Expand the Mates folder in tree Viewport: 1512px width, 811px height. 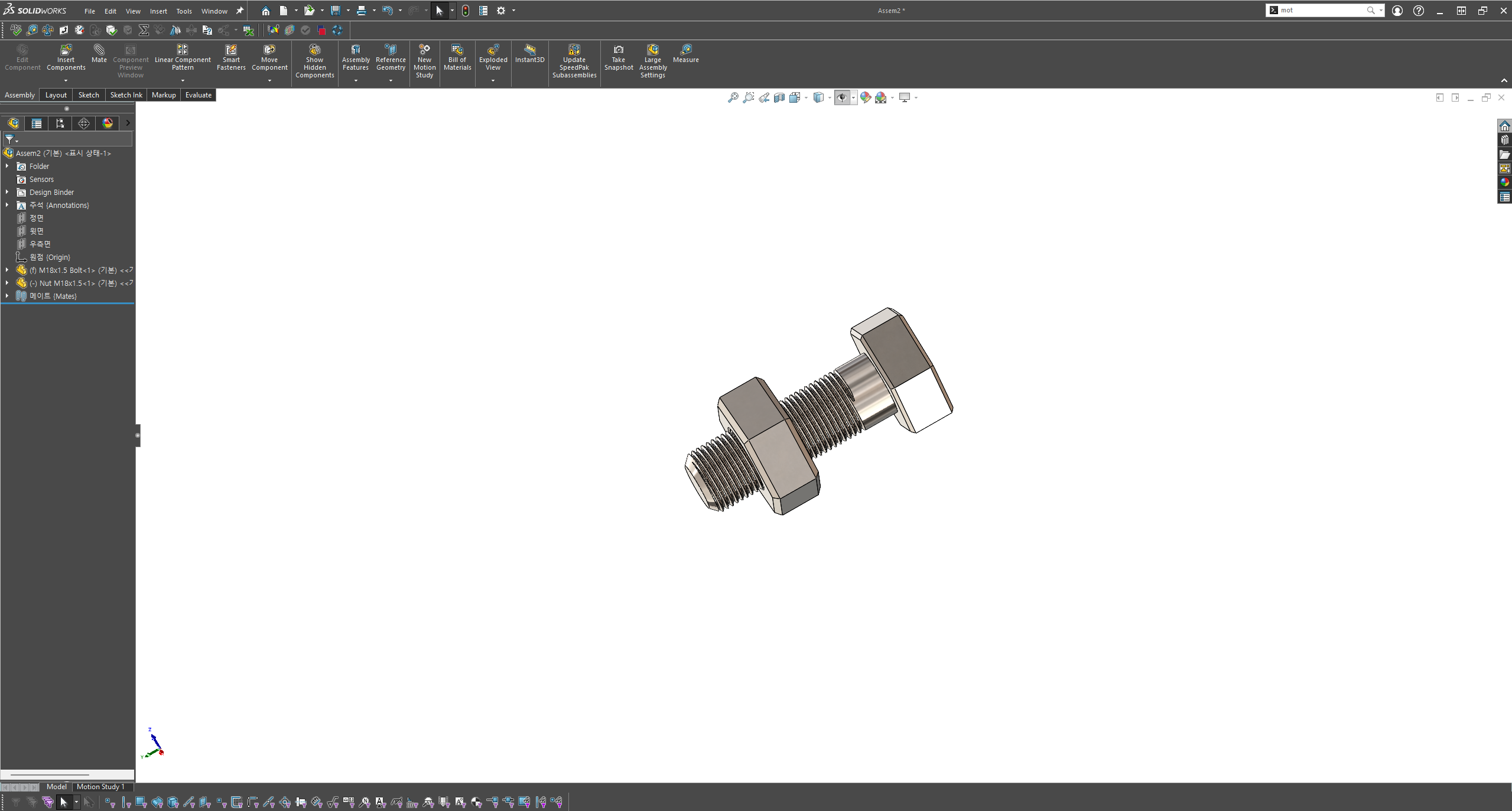pos(7,296)
